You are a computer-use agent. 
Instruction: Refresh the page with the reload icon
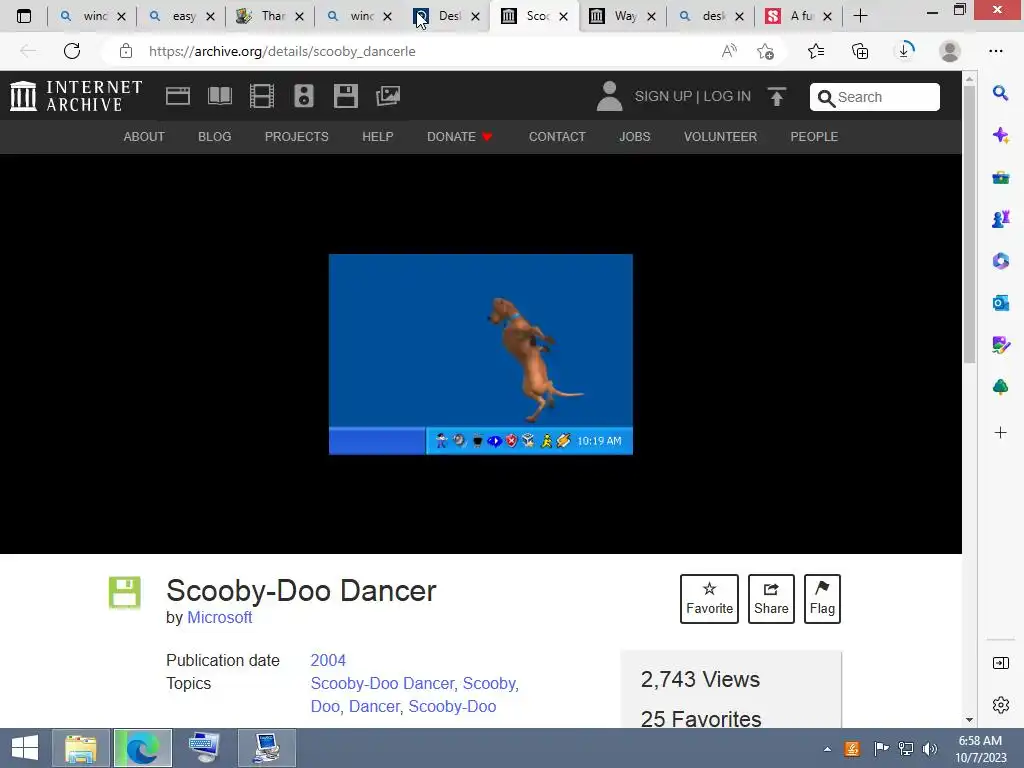point(72,51)
